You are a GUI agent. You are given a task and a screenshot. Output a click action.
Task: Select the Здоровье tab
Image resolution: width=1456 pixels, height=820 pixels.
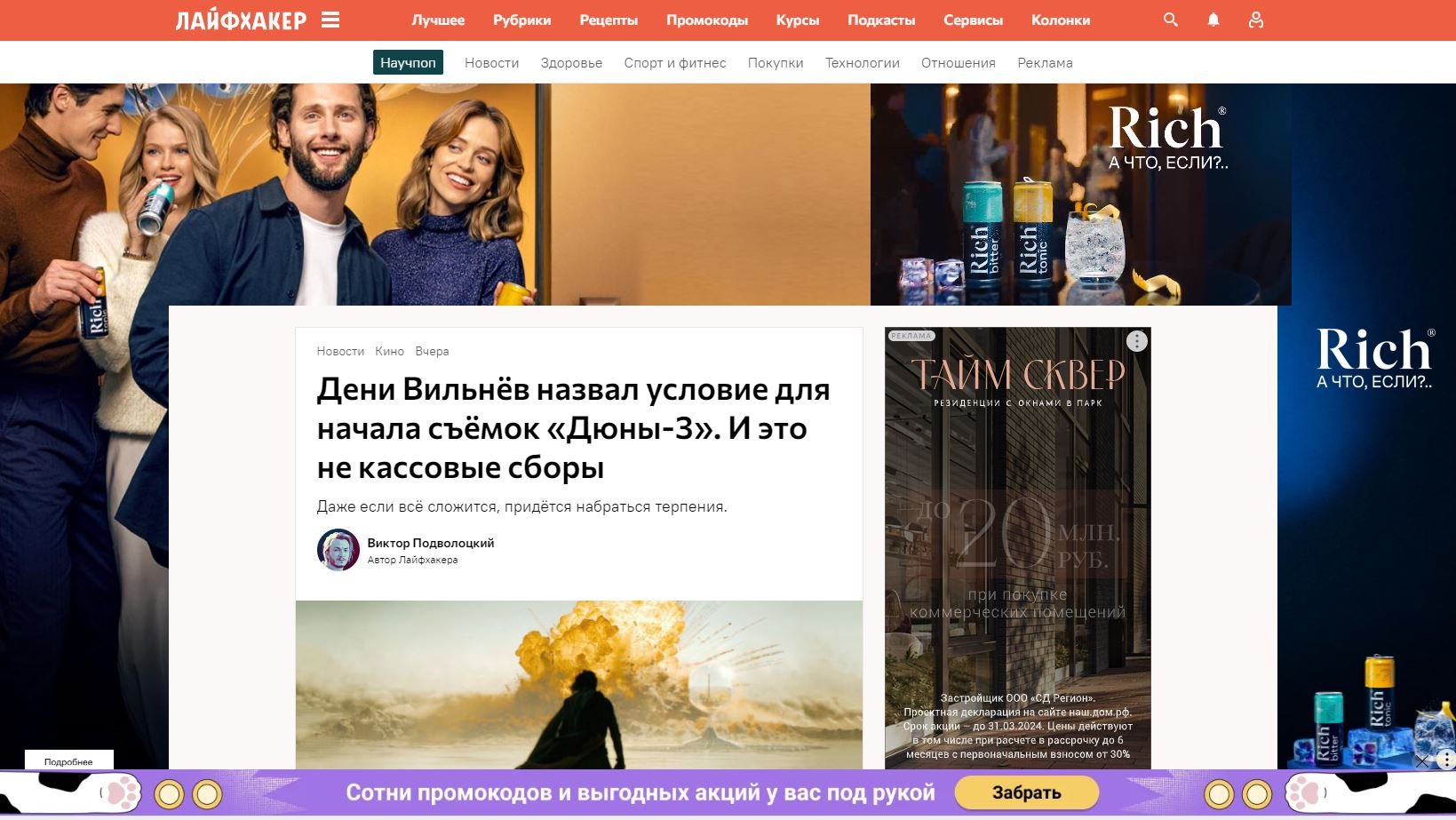click(x=571, y=62)
